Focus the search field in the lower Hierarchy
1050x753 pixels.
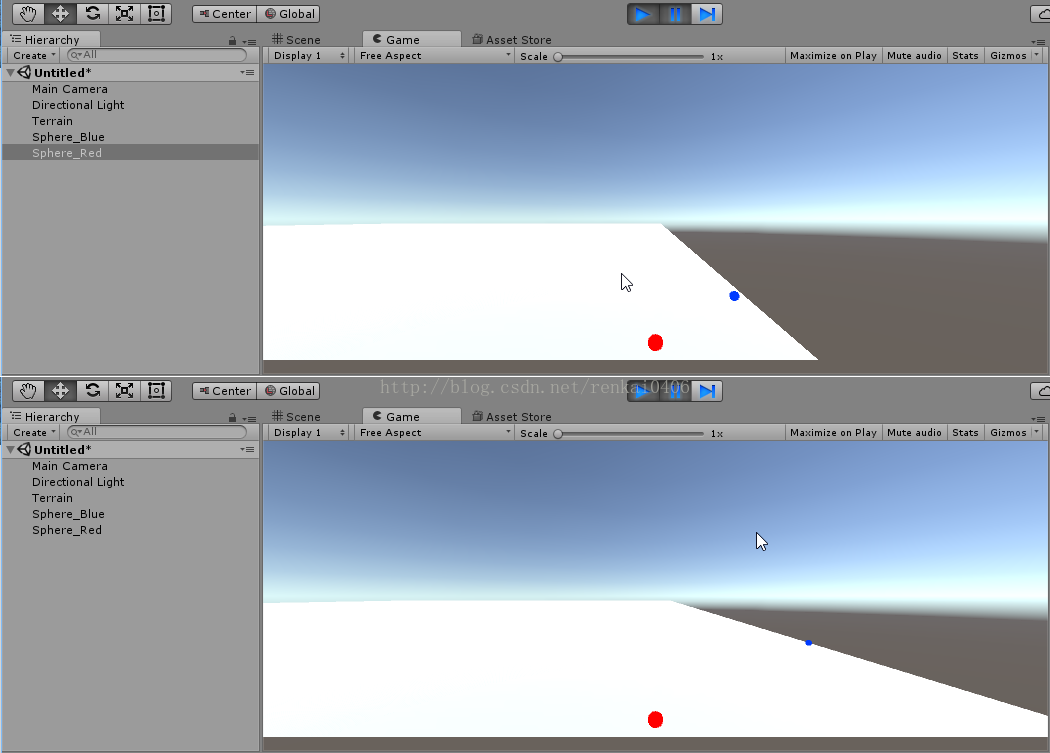(157, 432)
